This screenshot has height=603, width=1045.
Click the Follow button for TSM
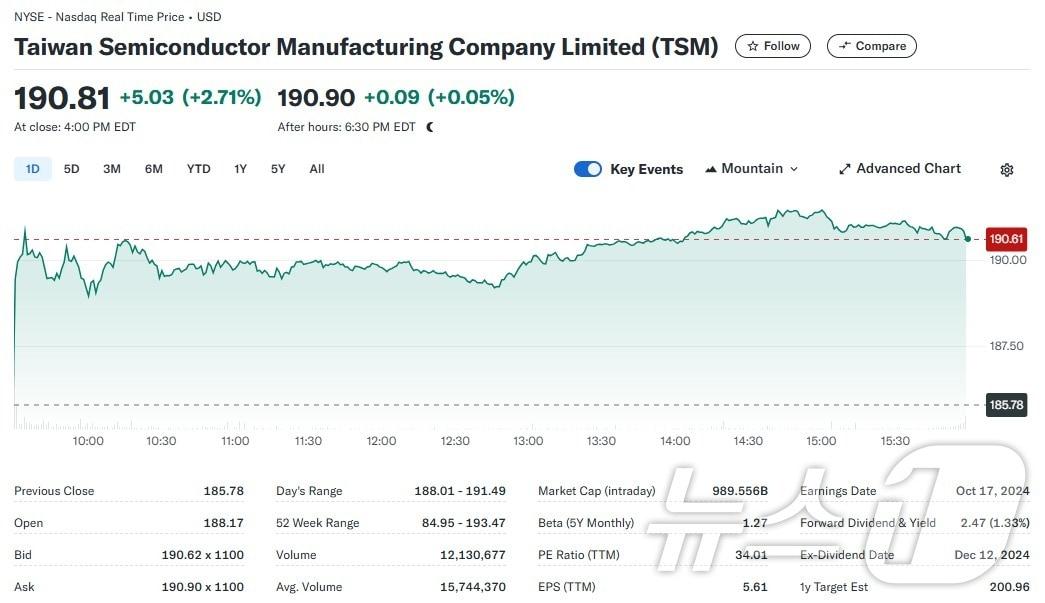pyautogui.click(x=772, y=45)
